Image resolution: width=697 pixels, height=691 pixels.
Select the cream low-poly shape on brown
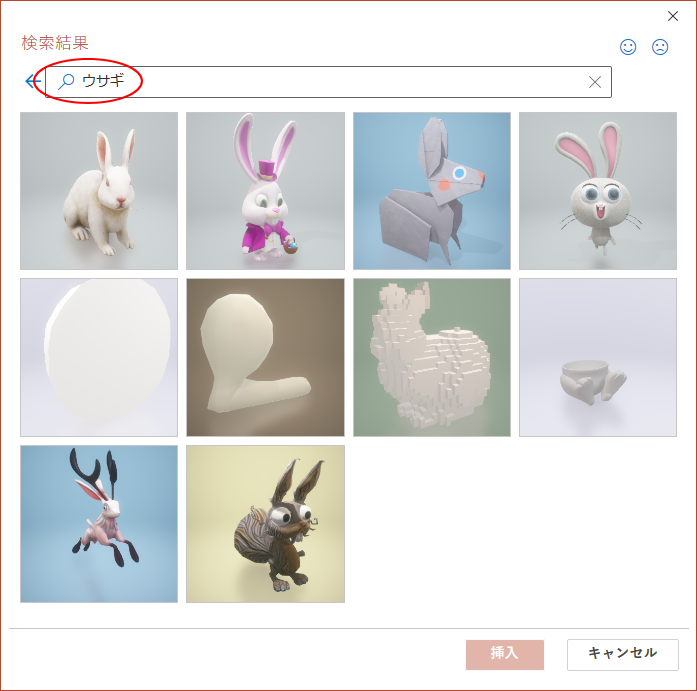[x=265, y=358]
